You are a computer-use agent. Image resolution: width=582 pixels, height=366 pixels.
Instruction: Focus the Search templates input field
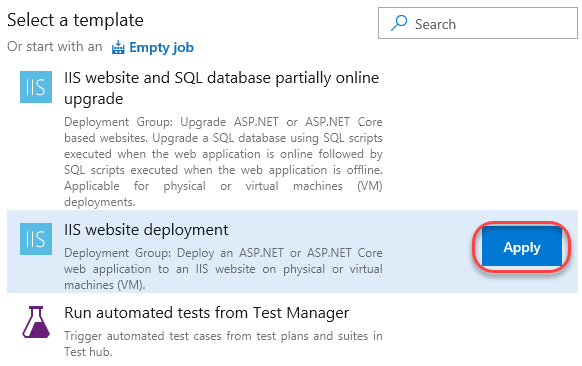click(478, 23)
